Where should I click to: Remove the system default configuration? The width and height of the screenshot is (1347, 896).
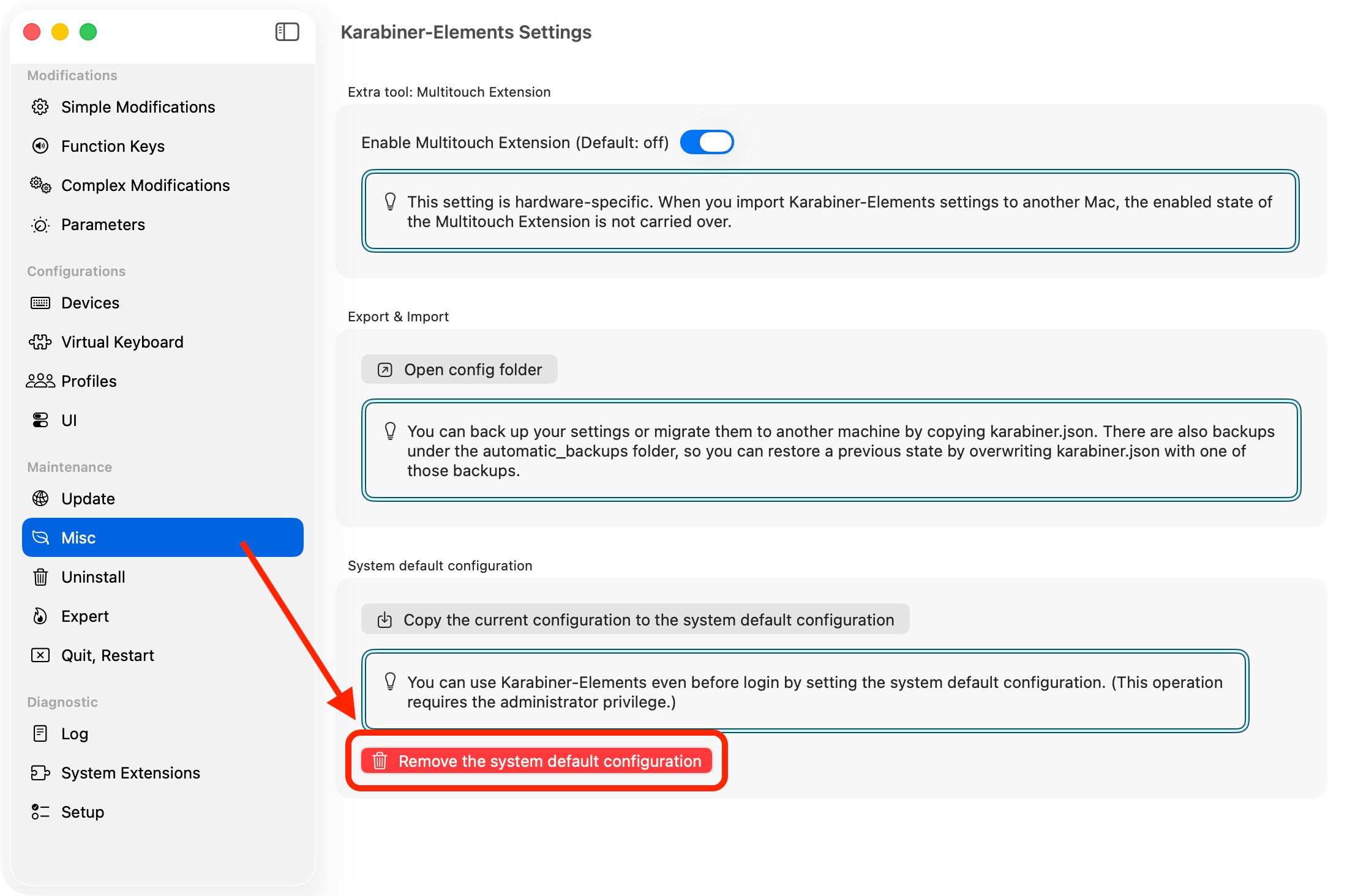click(x=536, y=761)
